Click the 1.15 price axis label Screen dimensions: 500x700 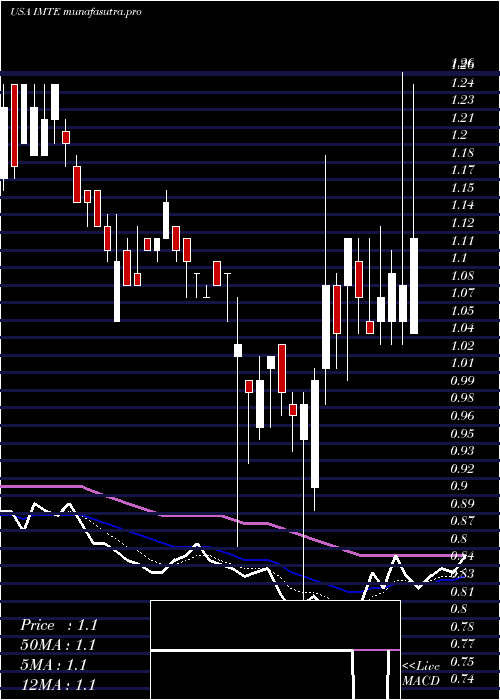pyautogui.click(x=462, y=188)
